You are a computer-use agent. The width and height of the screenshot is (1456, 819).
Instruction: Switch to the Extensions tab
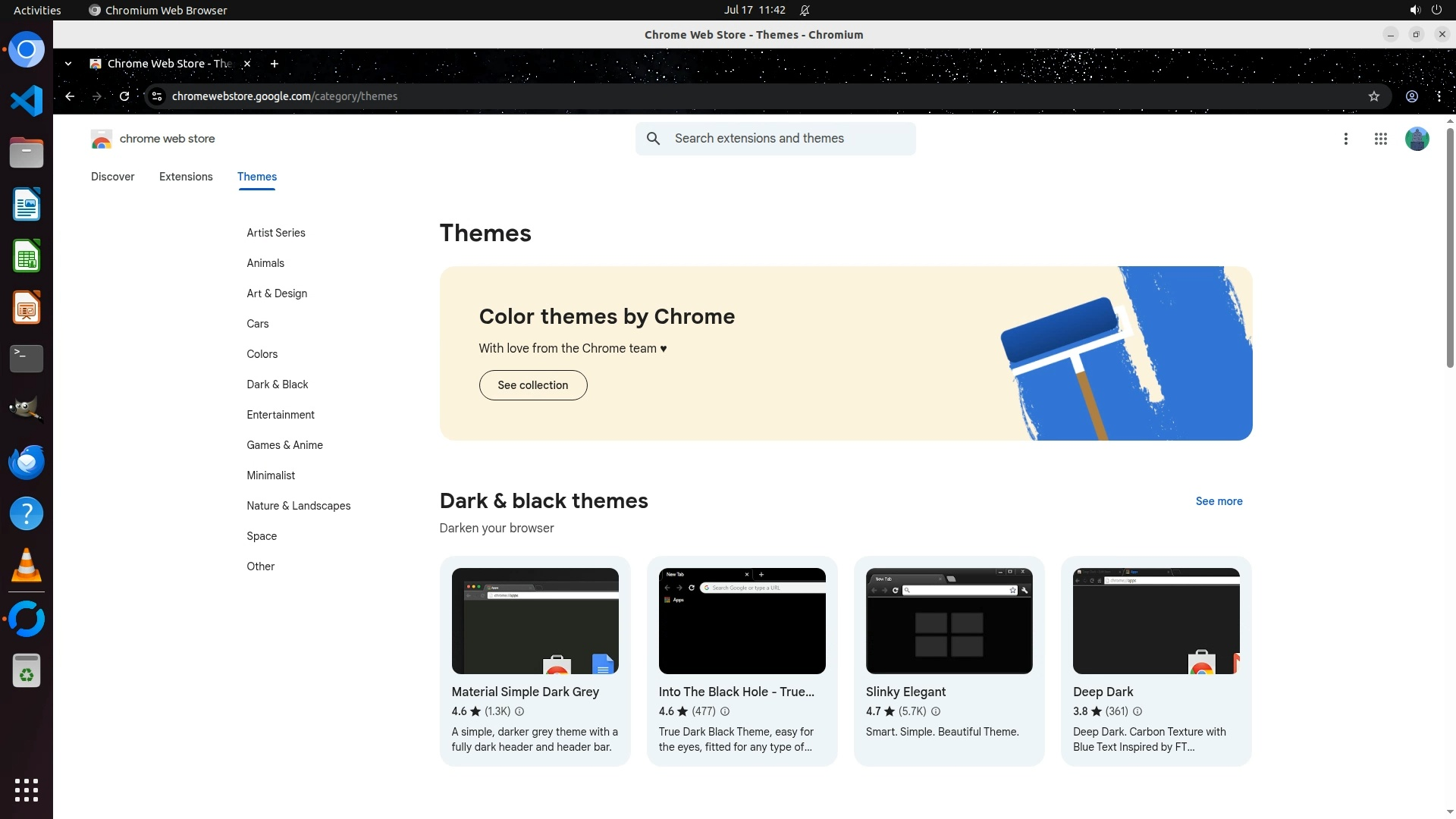point(186,177)
